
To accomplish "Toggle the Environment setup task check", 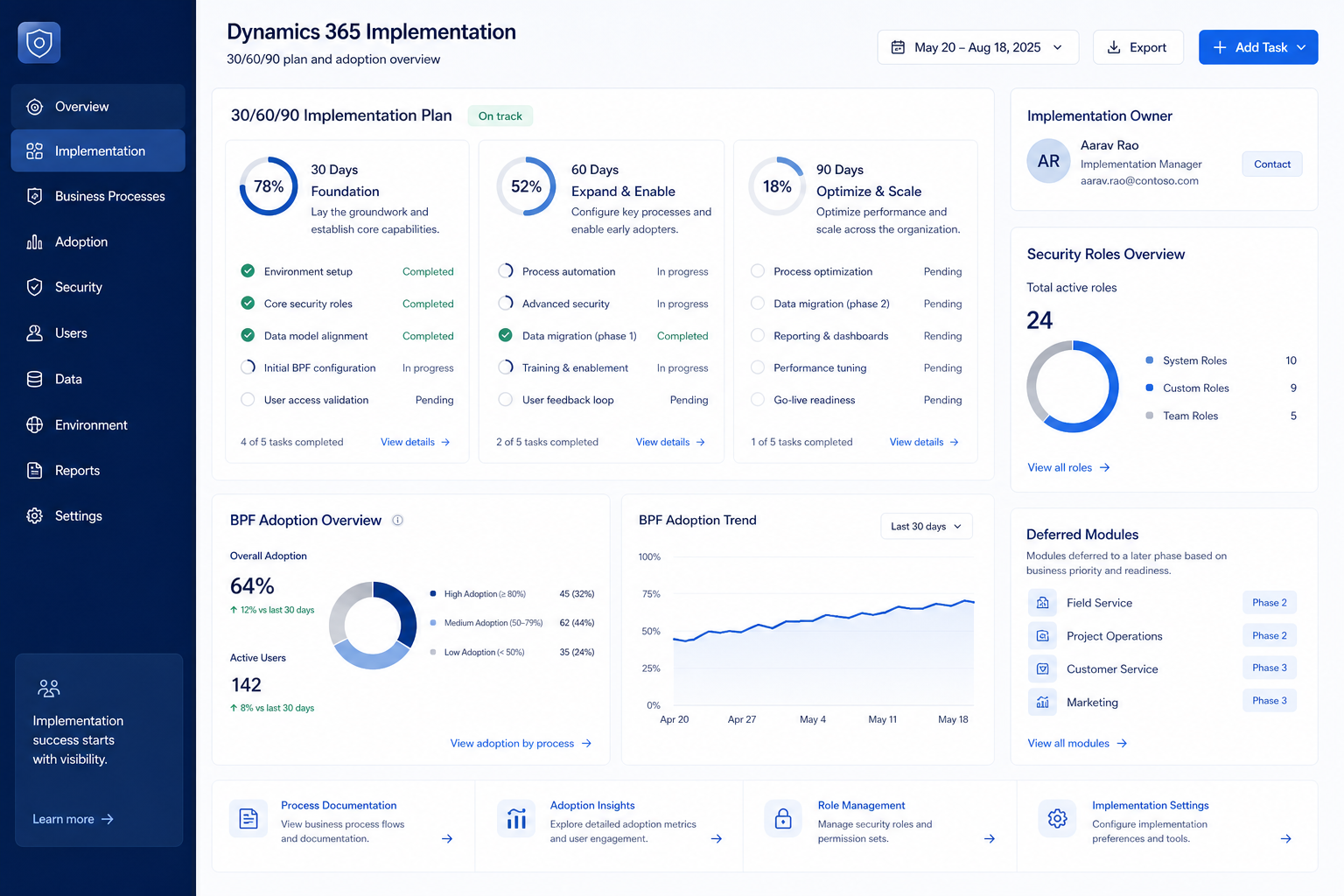I will click(x=248, y=271).
